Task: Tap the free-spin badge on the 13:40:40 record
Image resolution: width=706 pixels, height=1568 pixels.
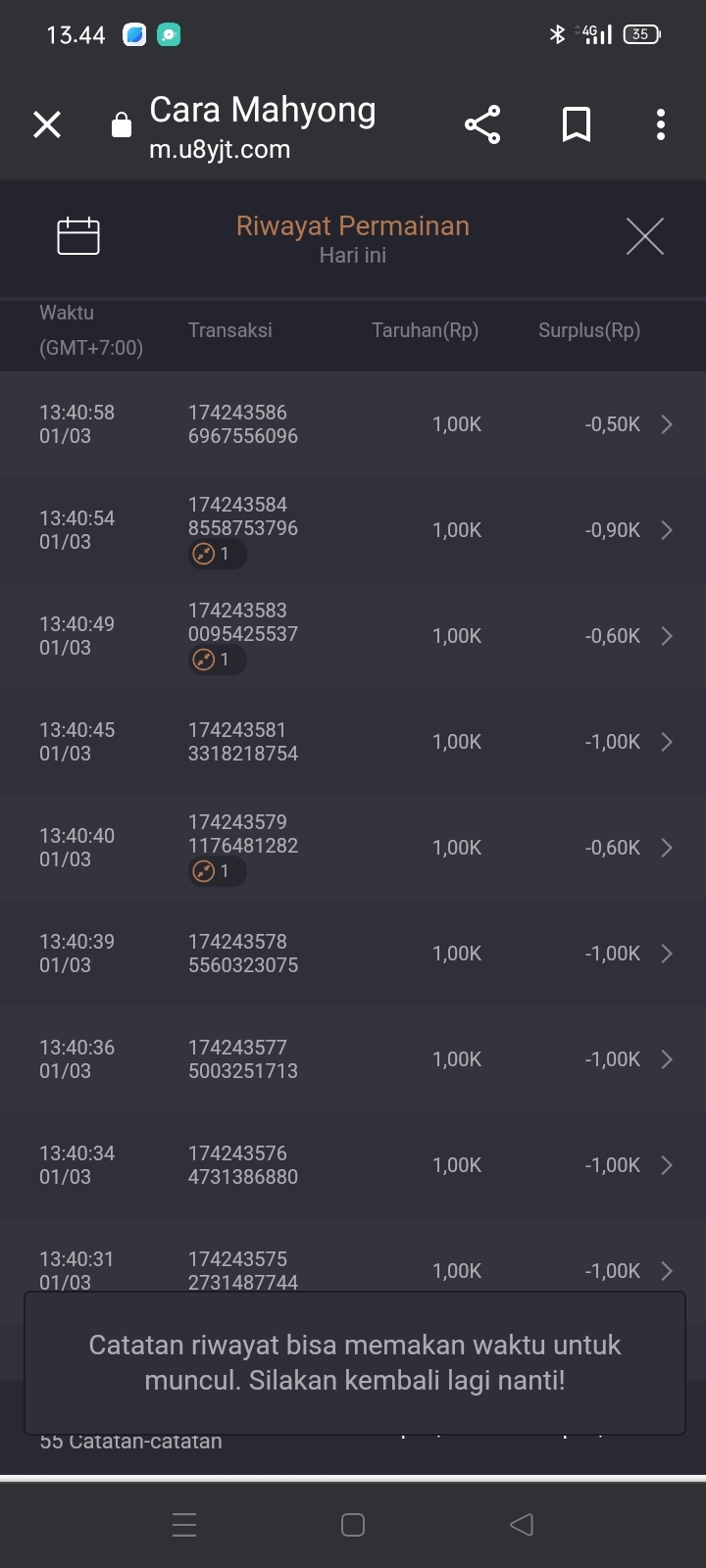Action: [x=216, y=871]
